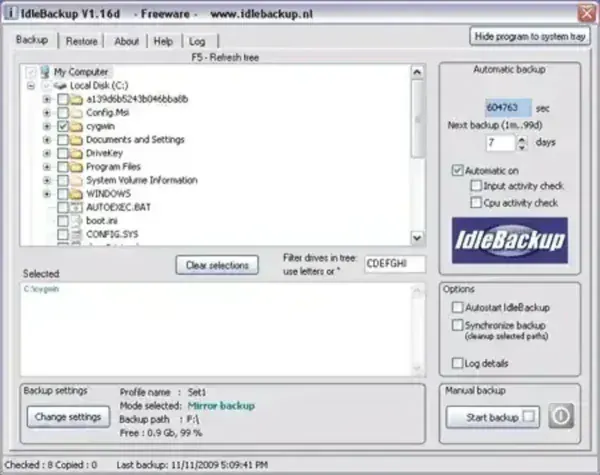The image size is (600, 475).
Task: Check the Program Files folder checkbox
Action: (x=63, y=167)
